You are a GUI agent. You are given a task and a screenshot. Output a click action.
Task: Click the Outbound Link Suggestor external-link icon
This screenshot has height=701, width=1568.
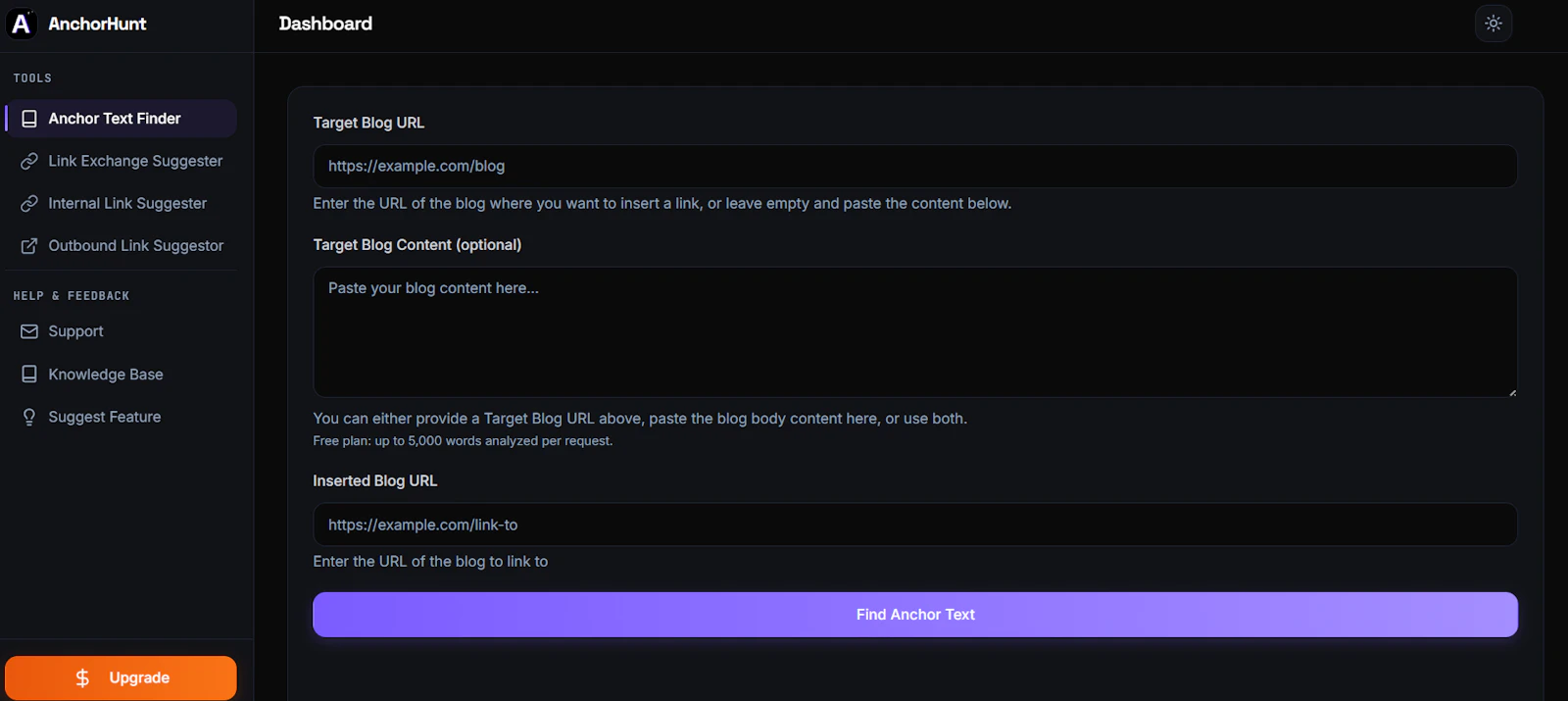(29, 246)
